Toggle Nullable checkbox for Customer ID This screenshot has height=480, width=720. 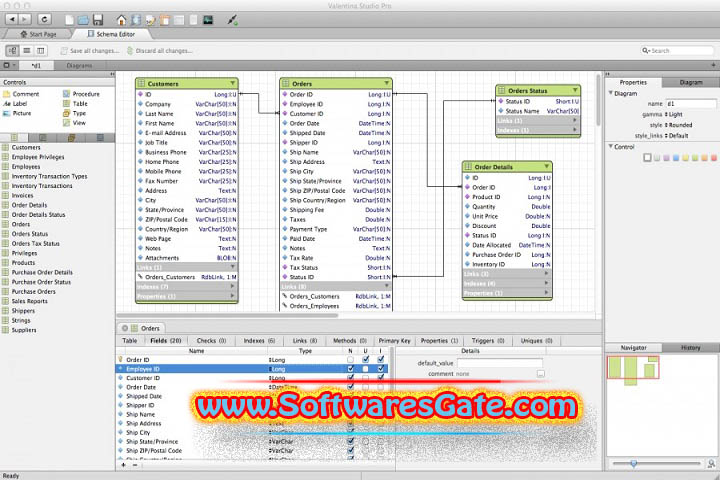click(350, 378)
